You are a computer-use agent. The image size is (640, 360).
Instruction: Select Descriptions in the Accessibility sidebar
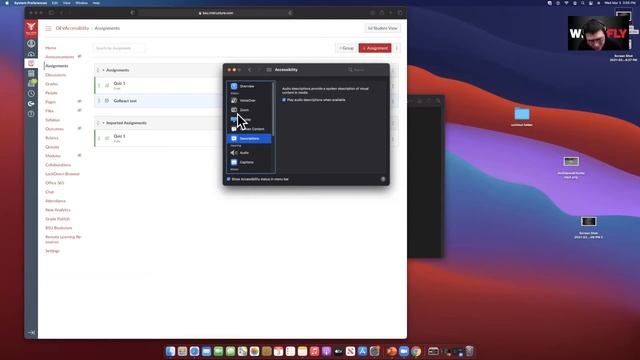pos(249,139)
